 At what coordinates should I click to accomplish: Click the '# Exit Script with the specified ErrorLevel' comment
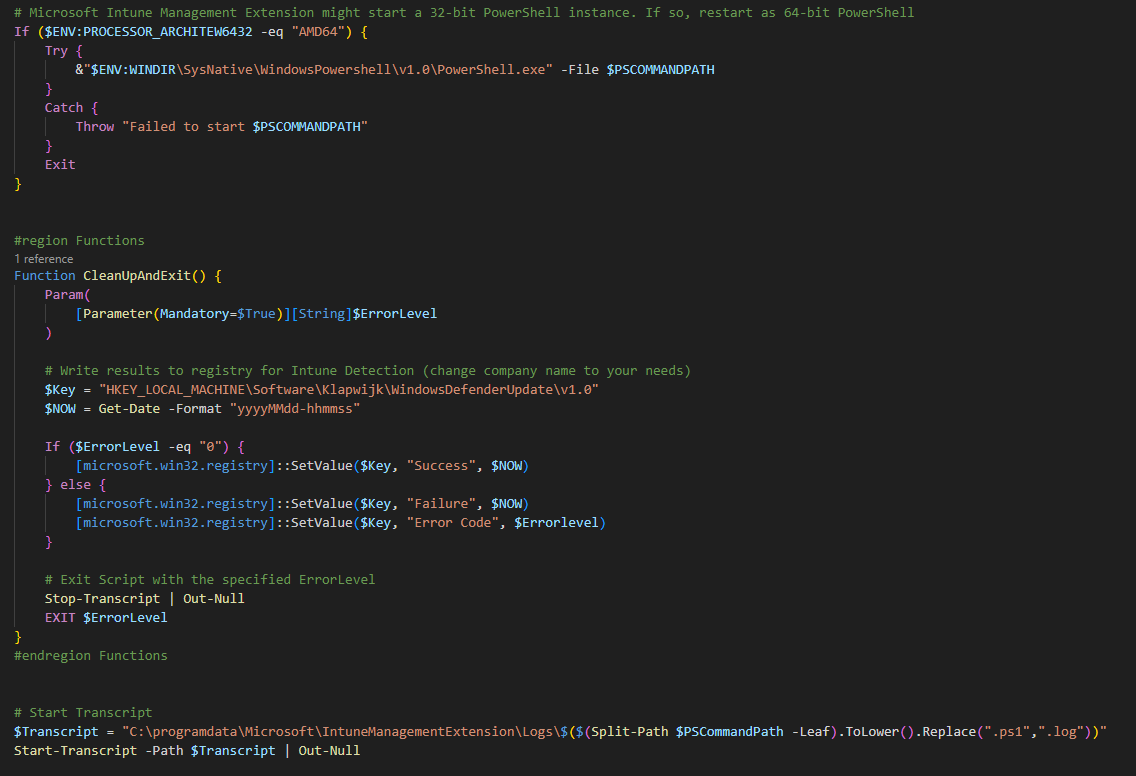coord(210,580)
